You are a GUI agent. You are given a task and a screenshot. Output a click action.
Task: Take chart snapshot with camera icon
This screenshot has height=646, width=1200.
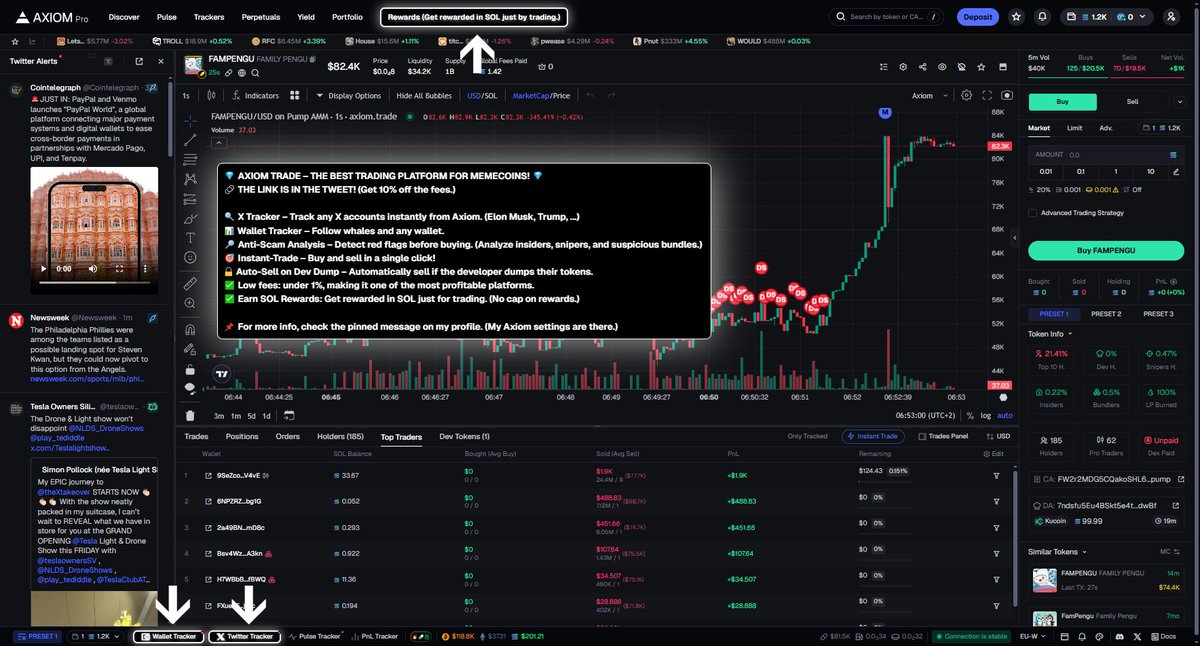[x=1006, y=95]
